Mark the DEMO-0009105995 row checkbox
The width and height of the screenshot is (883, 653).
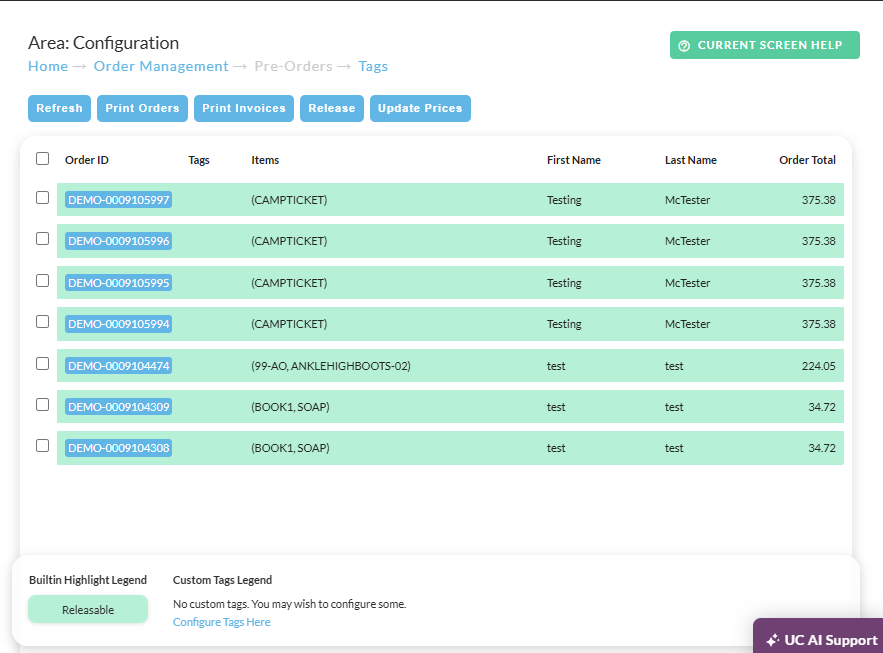click(42, 280)
